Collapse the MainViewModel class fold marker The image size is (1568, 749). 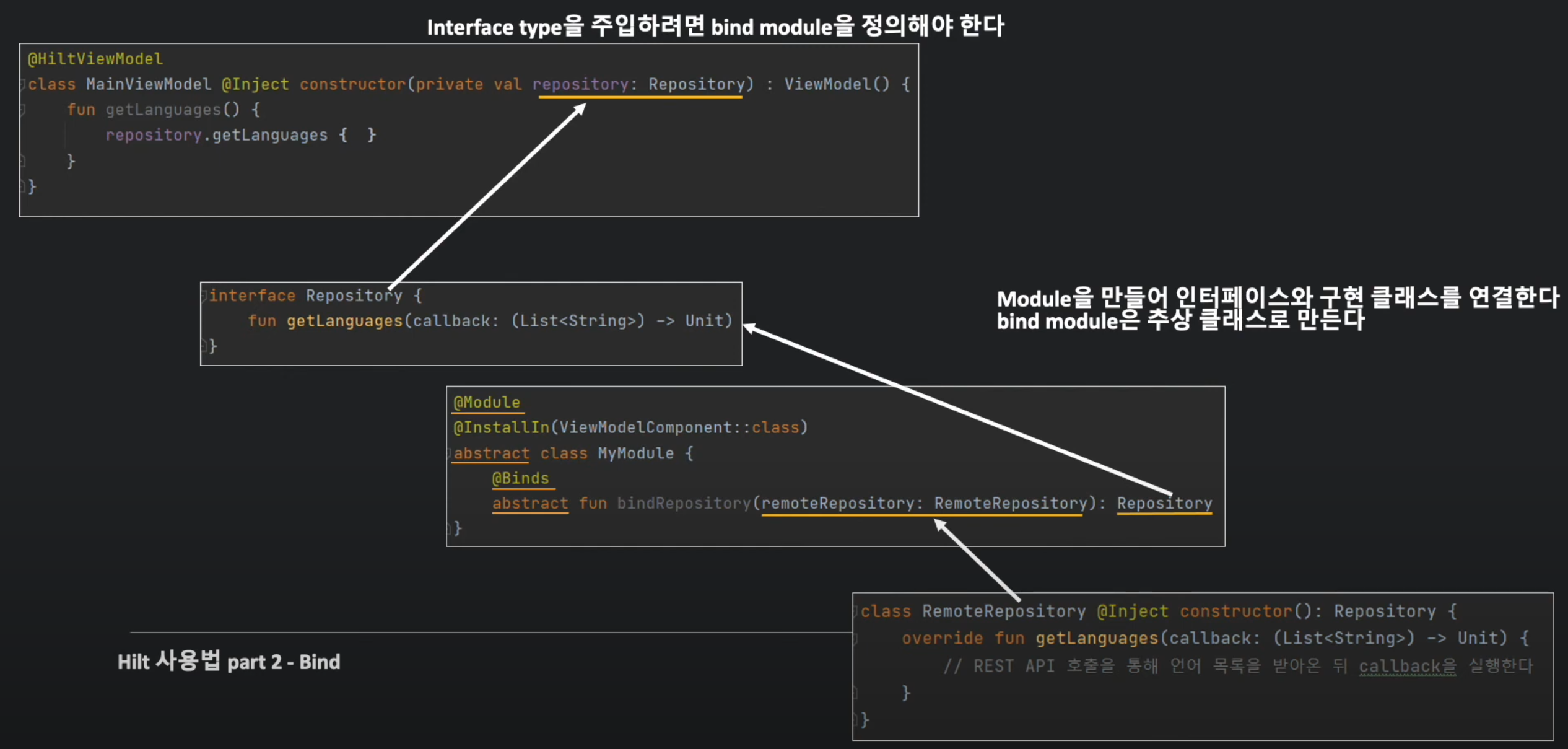pos(23,84)
